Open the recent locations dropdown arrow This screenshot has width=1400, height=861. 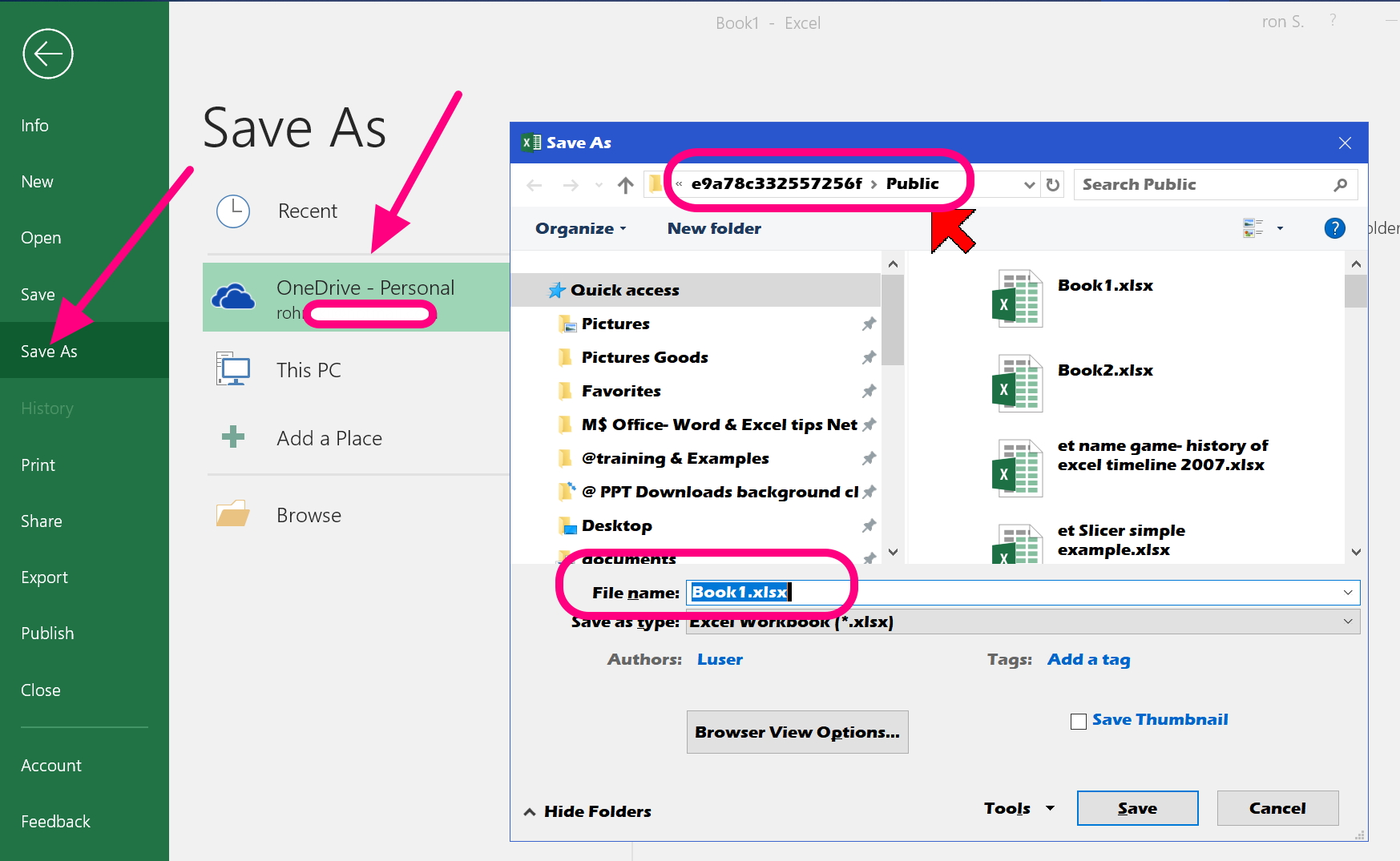(599, 185)
